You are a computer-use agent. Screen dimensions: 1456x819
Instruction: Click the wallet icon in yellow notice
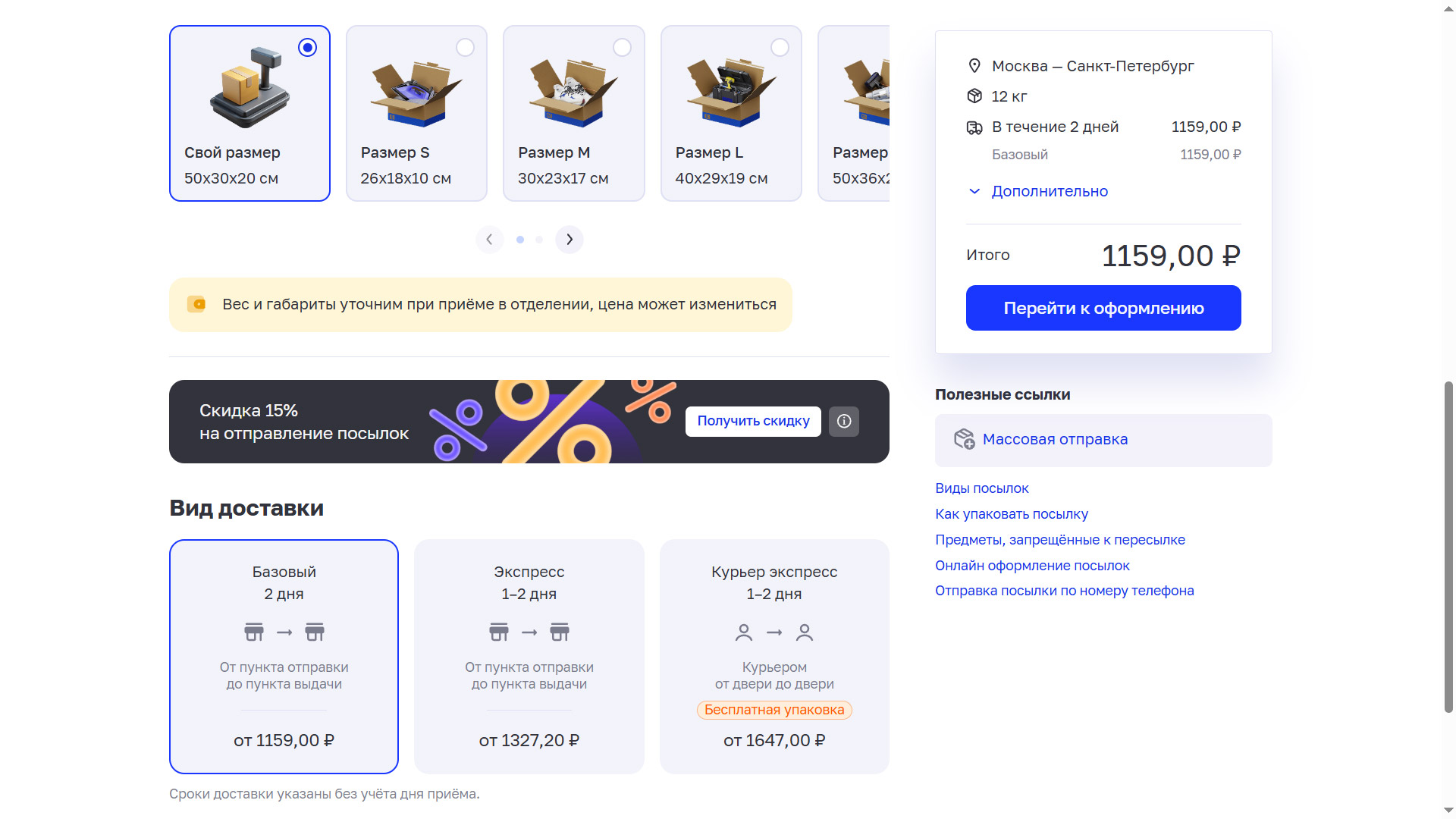coord(196,304)
